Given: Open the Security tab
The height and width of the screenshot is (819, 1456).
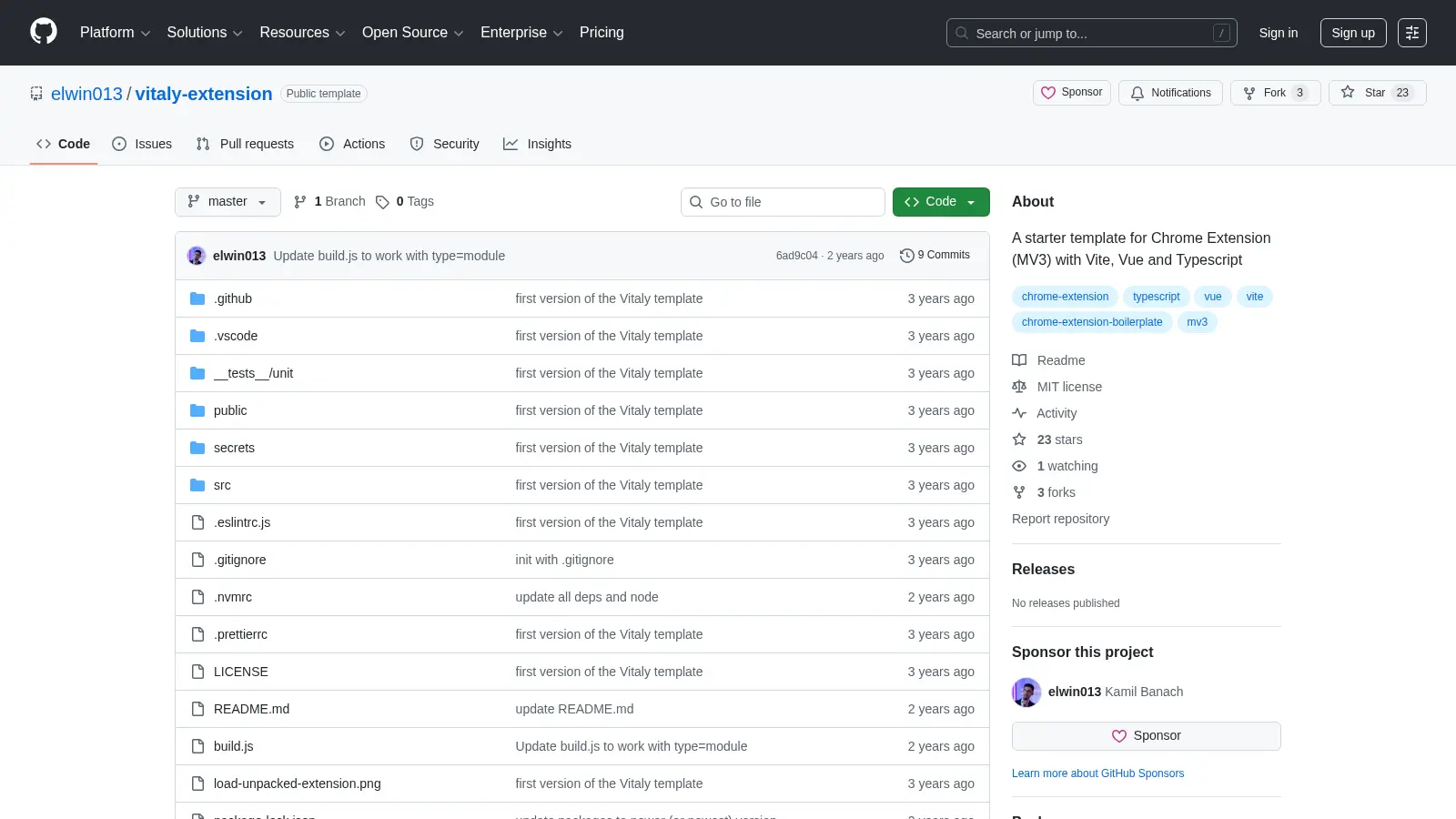Looking at the screenshot, I should click(x=444, y=144).
